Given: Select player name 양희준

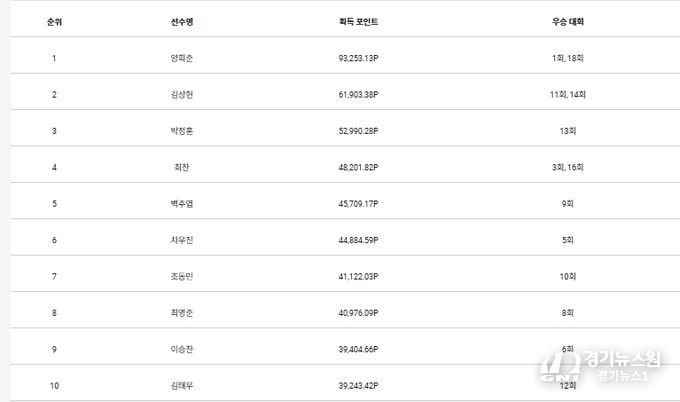Looking at the screenshot, I should pos(181,58).
